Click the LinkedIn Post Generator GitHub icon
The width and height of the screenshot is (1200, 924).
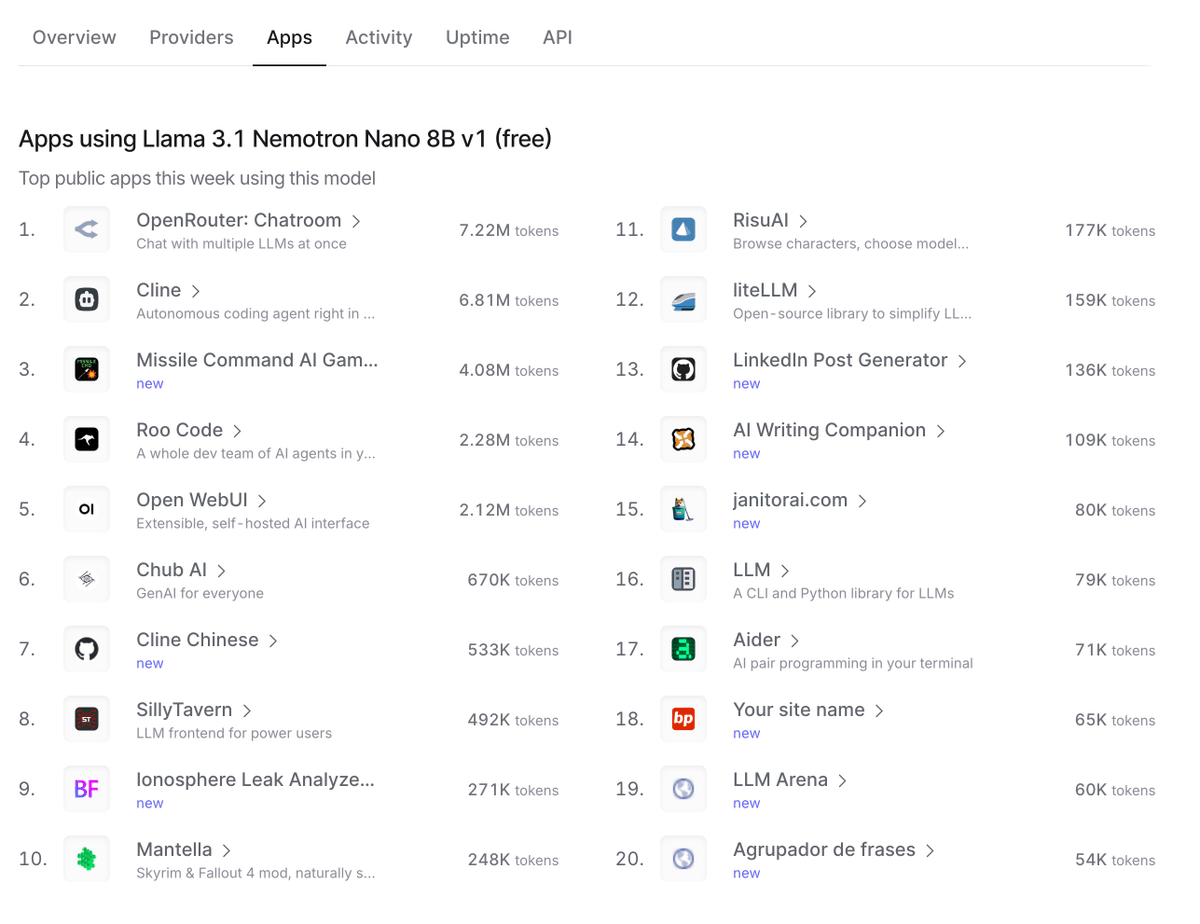coord(684,370)
